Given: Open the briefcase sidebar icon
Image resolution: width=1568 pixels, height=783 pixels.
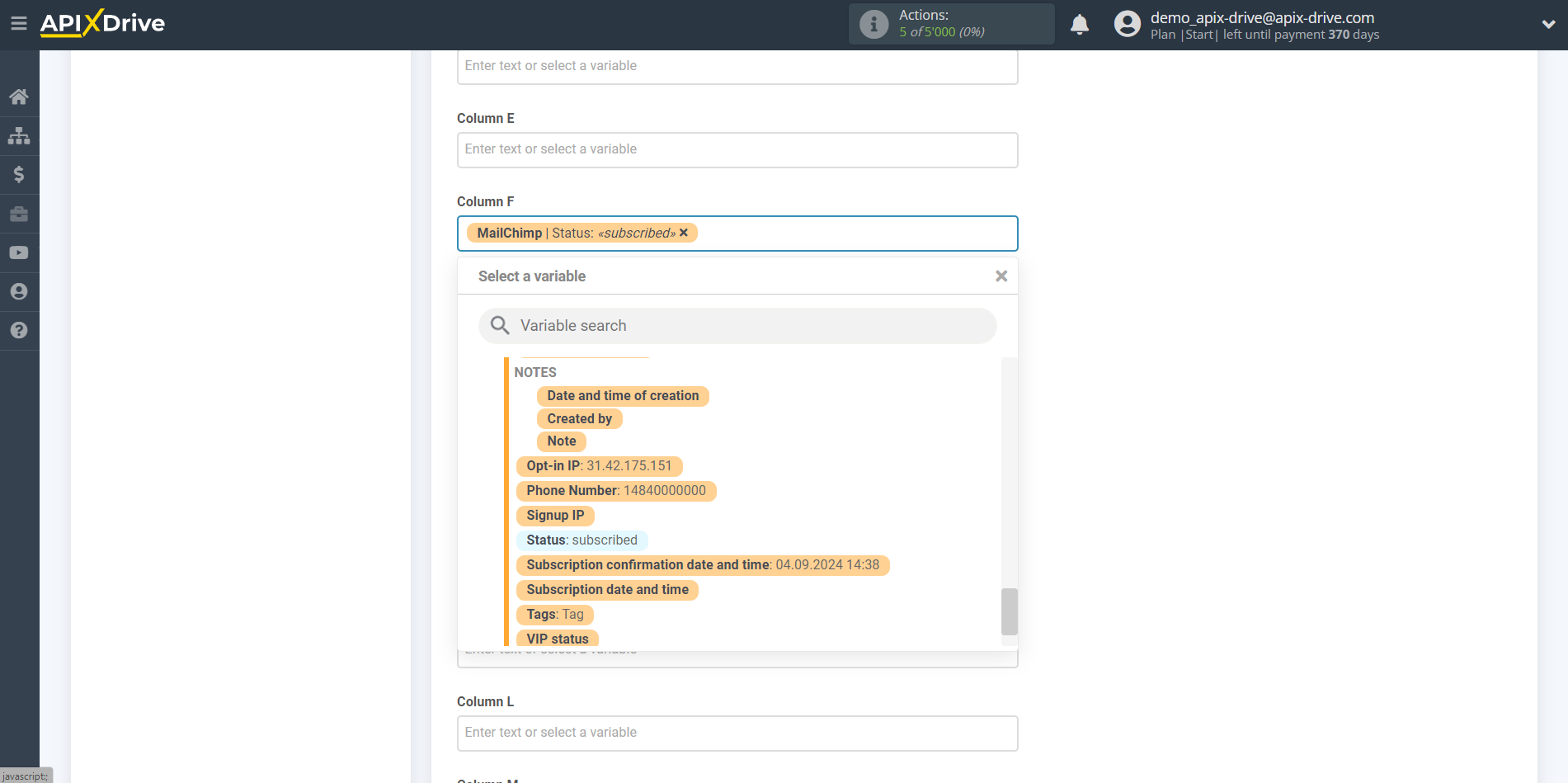Looking at the screenshot, I should coord(19,214).
